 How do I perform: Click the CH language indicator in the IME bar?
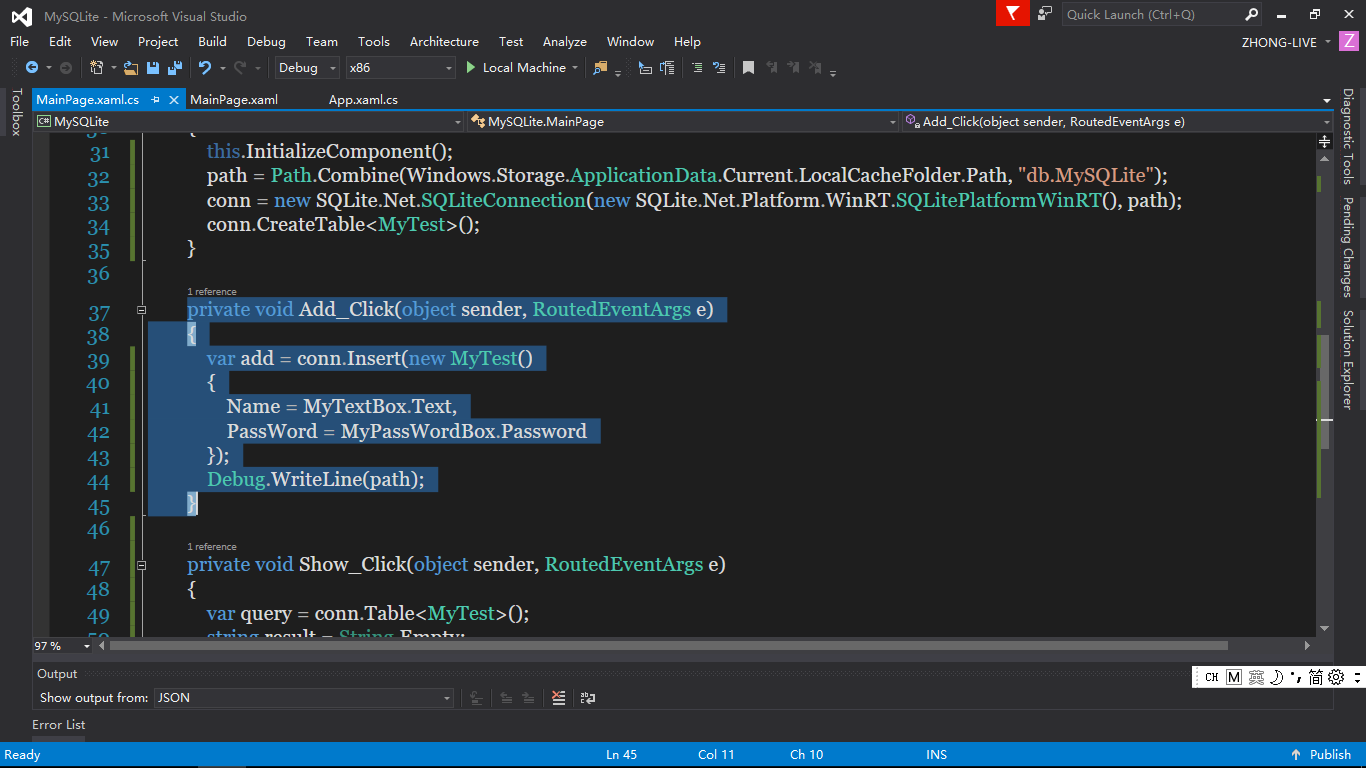[1211, 677]
